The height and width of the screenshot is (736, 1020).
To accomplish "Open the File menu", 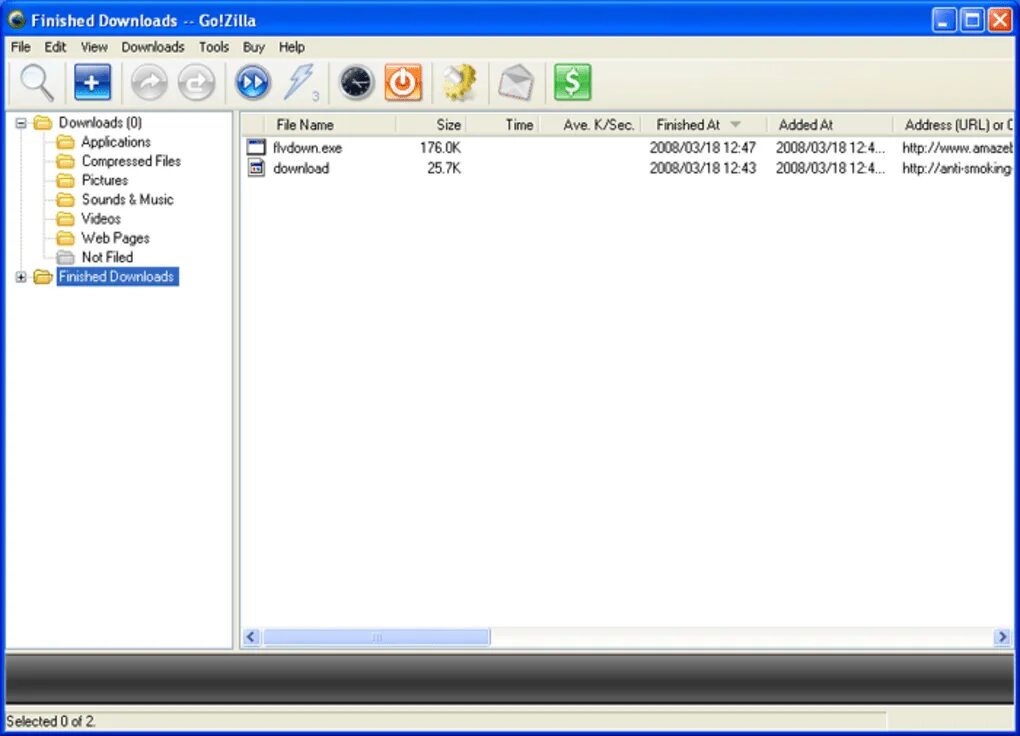I will tap(21, 47).
